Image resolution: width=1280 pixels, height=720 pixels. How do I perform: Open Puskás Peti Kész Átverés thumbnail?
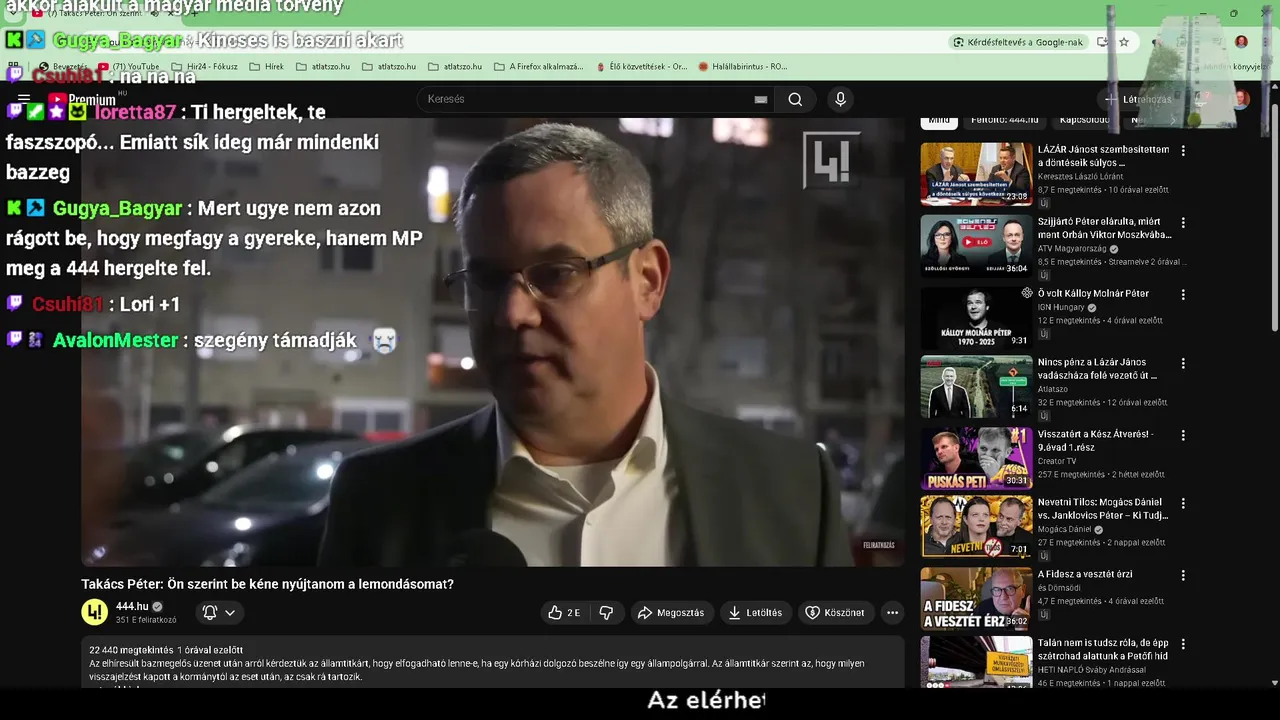point(976,458)
